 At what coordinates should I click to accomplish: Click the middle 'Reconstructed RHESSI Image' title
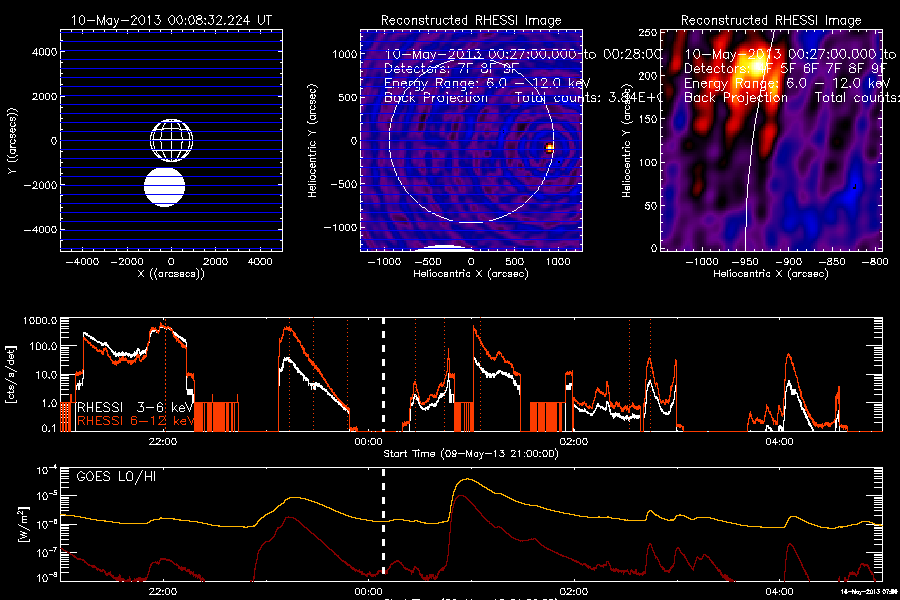click(x=471, y=20)
